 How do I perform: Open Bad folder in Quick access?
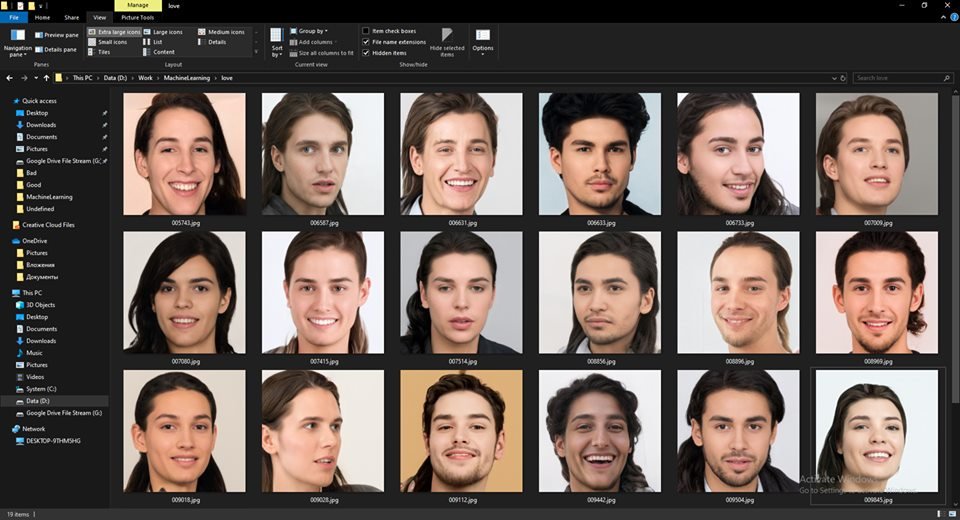click(x=27, y=173)
